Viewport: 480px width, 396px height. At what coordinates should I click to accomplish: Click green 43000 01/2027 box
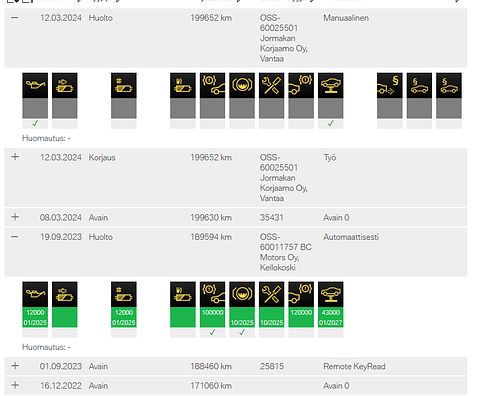[x=331, y=317]
